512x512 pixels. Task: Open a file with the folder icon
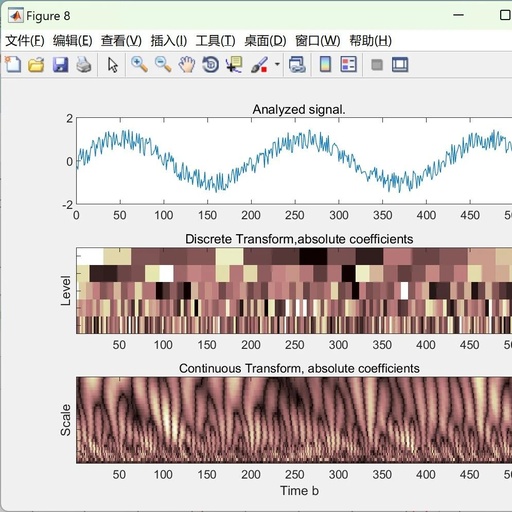point(36,64)
